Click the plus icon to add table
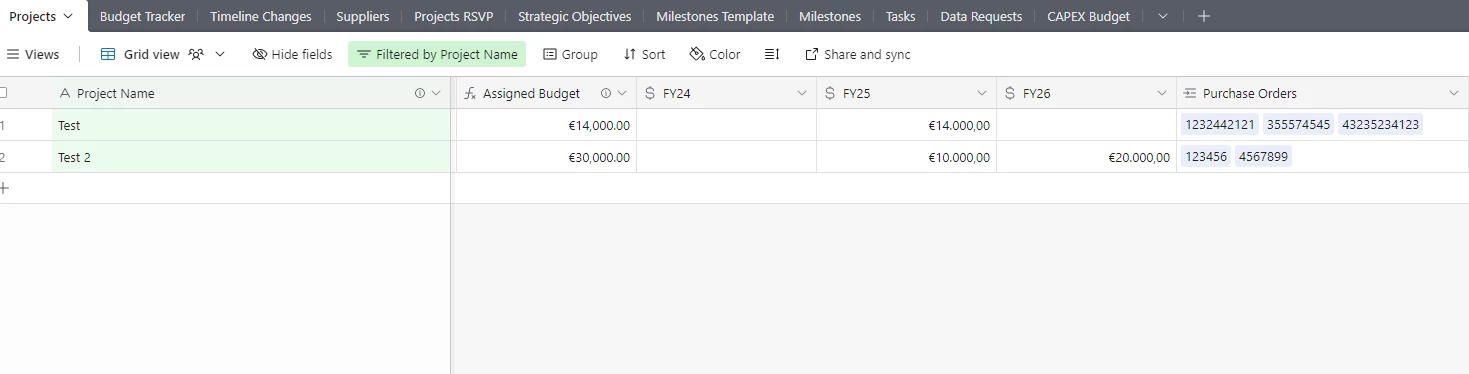 [1204, 16]
